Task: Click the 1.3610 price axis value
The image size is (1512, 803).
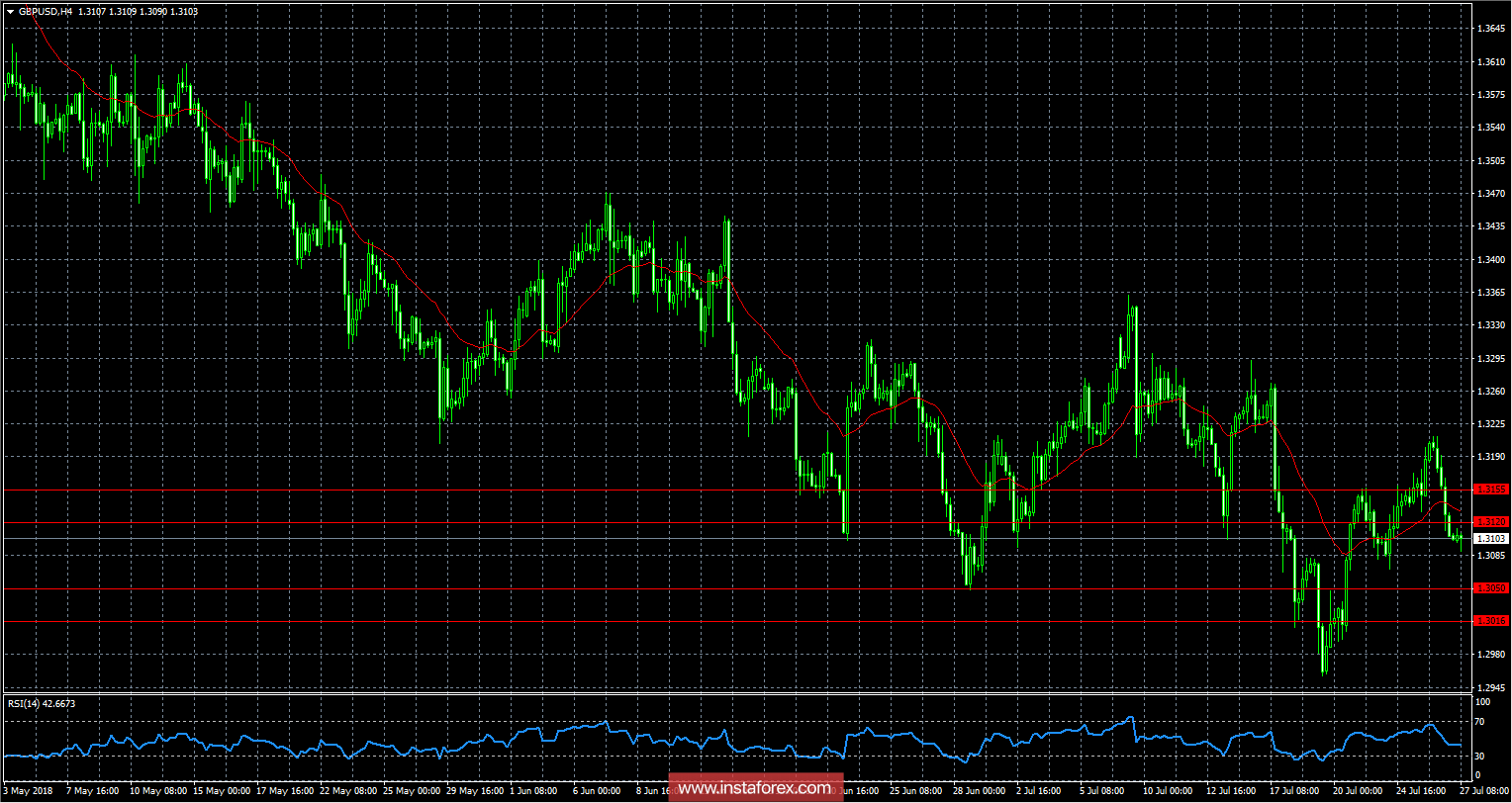Action: [1490, 61]
